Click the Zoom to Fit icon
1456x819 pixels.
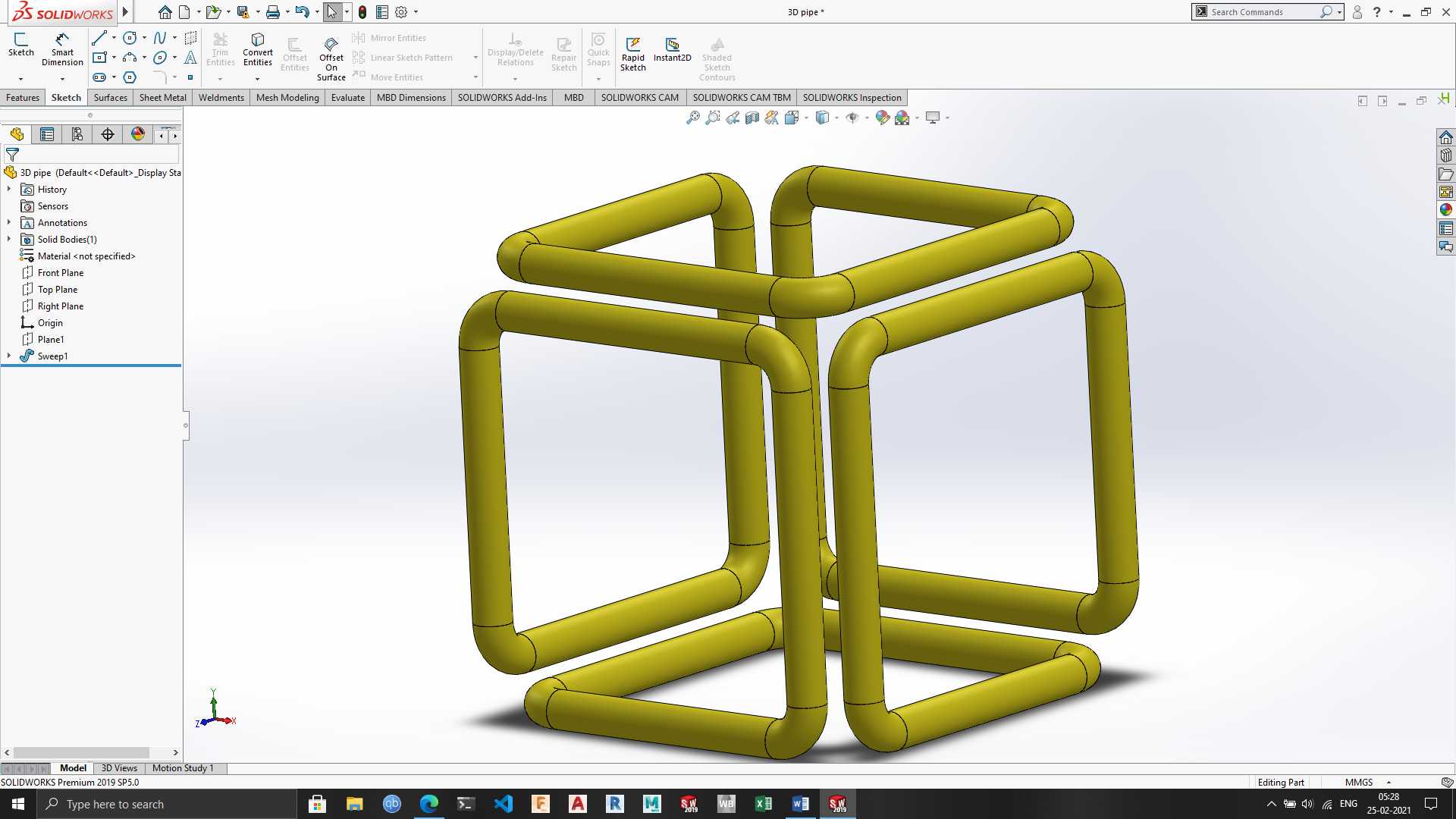pos(692,118)
